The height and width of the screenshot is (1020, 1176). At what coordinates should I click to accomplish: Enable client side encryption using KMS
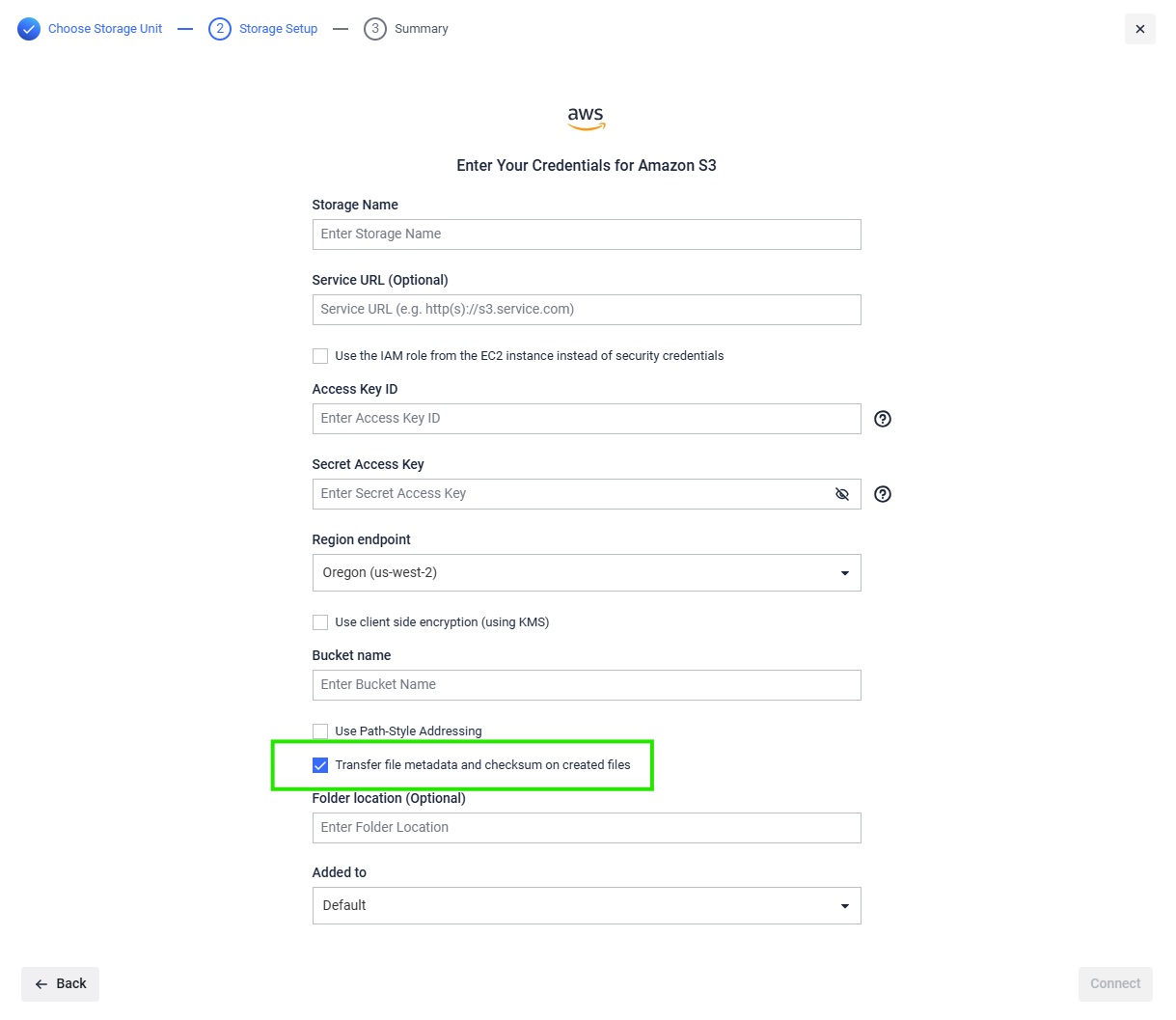coord(320,622)
